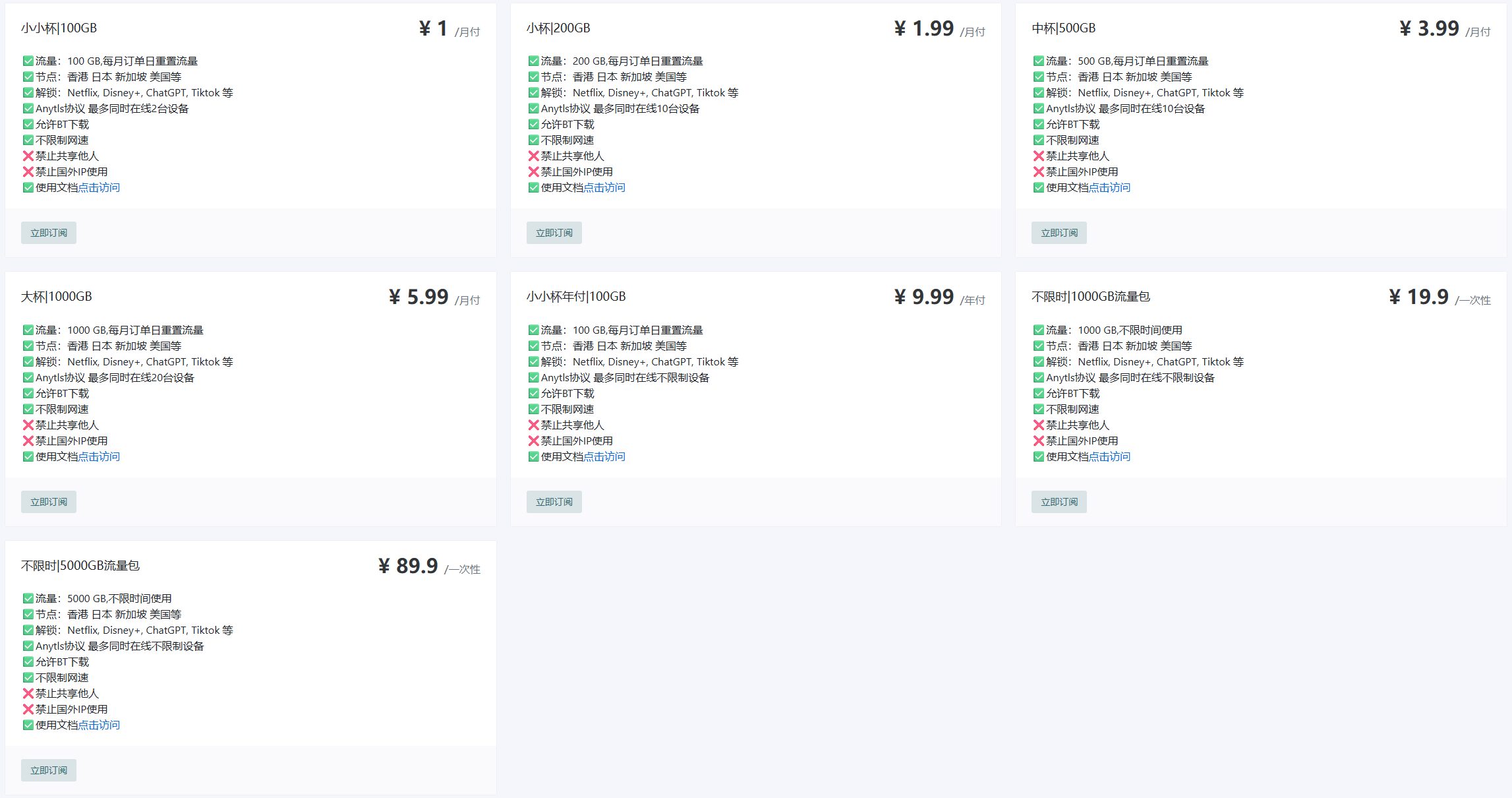This screenshot has width=1512, height=798.
Task: Click check beside 解锁 in 小杯|200GB card
Action: pos(533,93)
